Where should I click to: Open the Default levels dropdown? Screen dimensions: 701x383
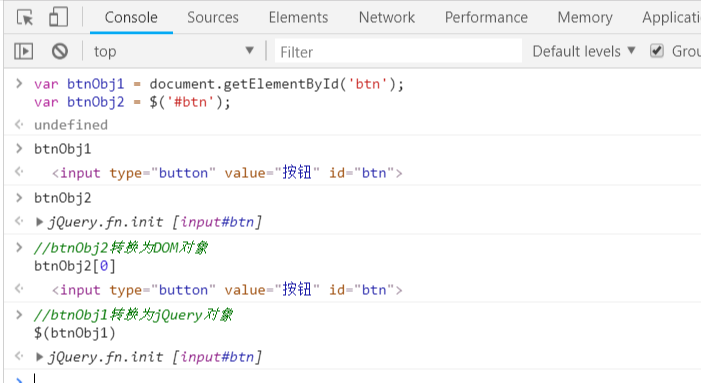[x=584, y=51]
